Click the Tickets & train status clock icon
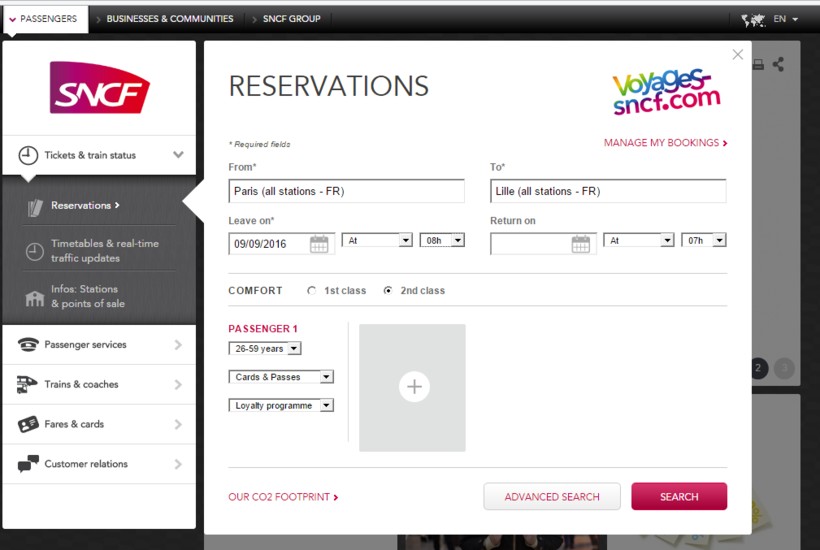Image resolution: width=820 pixels, height=550 pixels. (x=28, y=155)
